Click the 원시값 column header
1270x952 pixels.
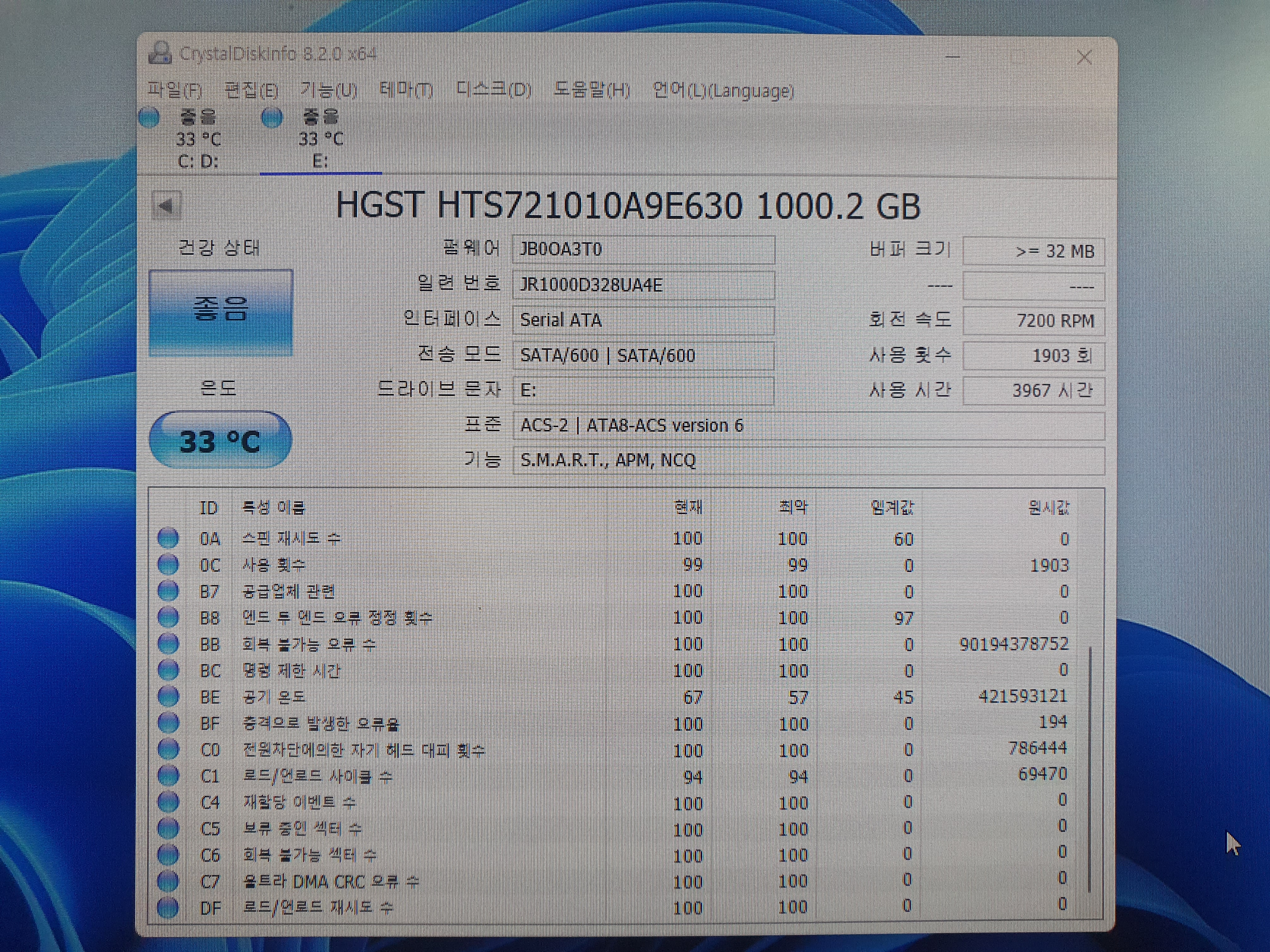(1048, 508)
